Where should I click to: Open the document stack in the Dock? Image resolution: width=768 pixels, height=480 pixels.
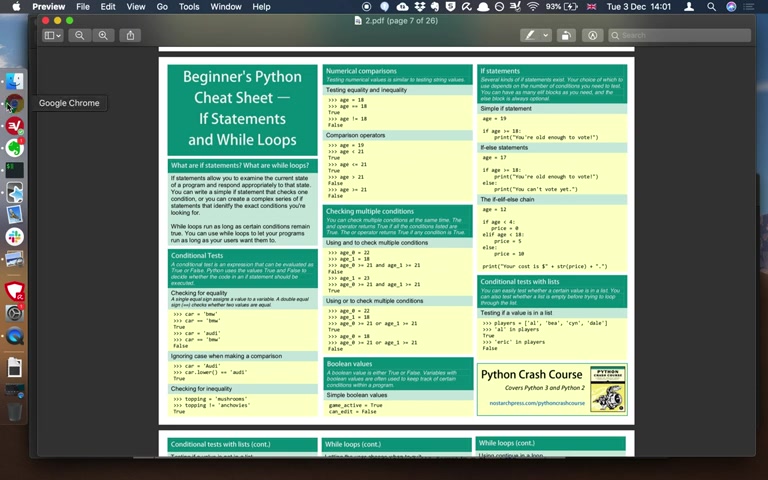tap(15, 367)
